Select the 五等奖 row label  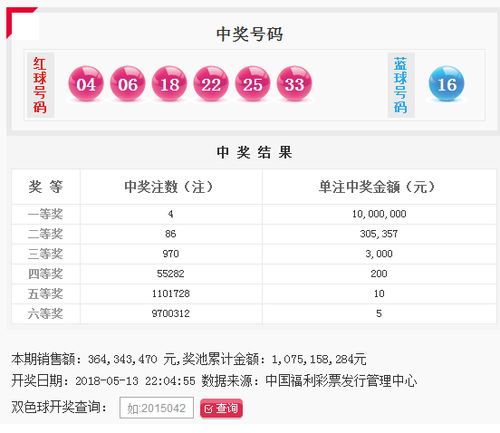click(x=45, y=294)
